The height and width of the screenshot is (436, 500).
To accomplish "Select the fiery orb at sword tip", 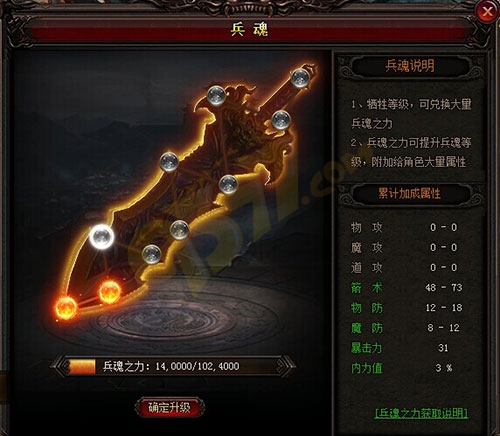I will 66,307.
